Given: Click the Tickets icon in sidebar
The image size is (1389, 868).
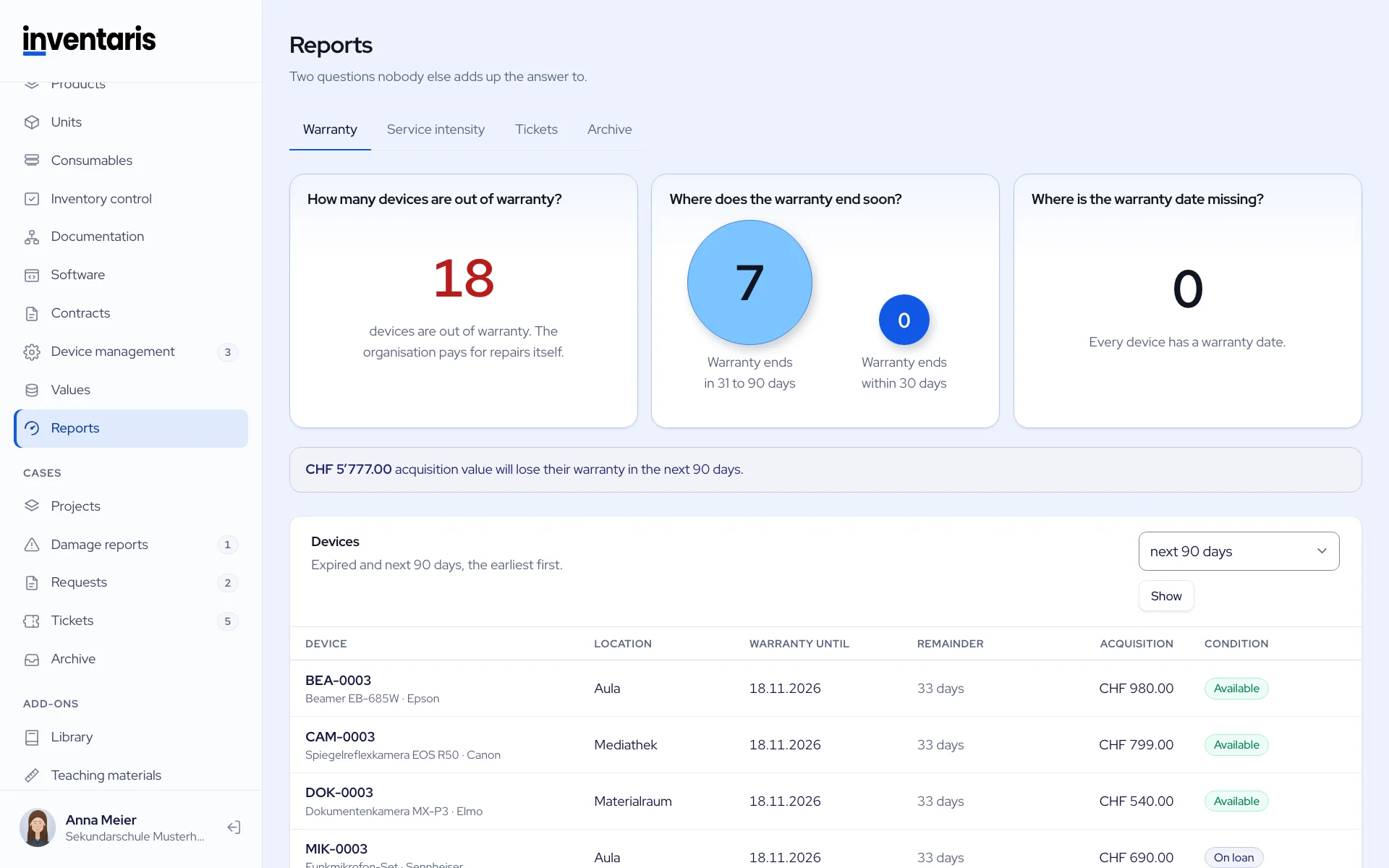Looking at the screenshot, I should point(32,621).
